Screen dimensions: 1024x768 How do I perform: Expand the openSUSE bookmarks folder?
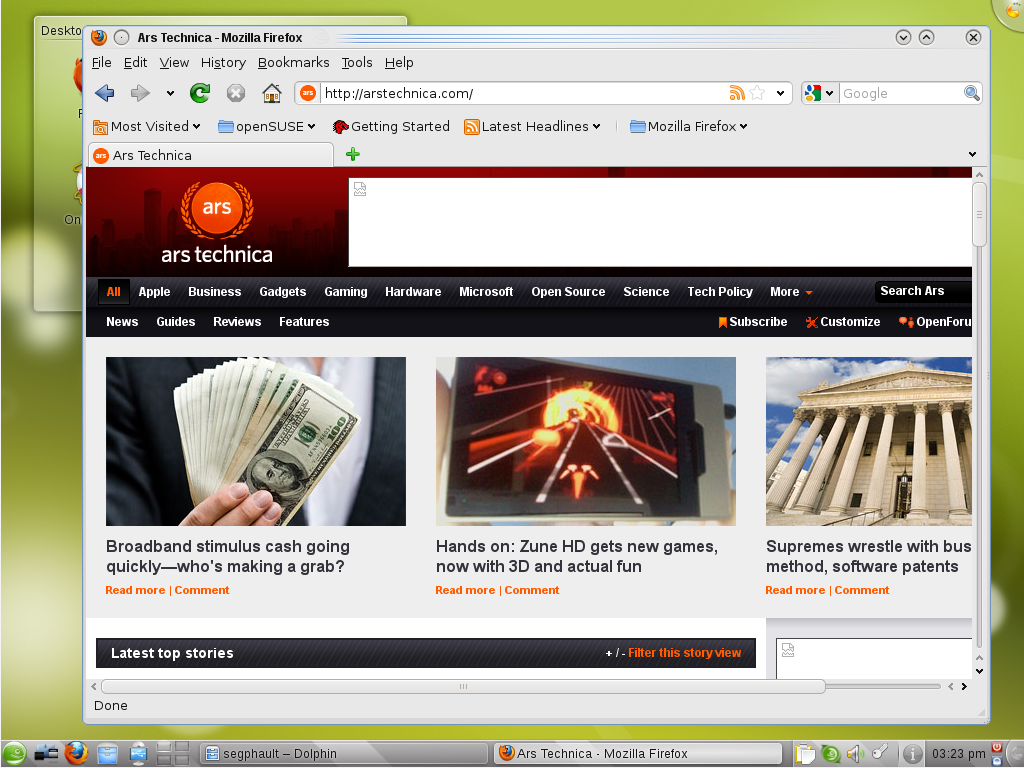tap(266, 127)
